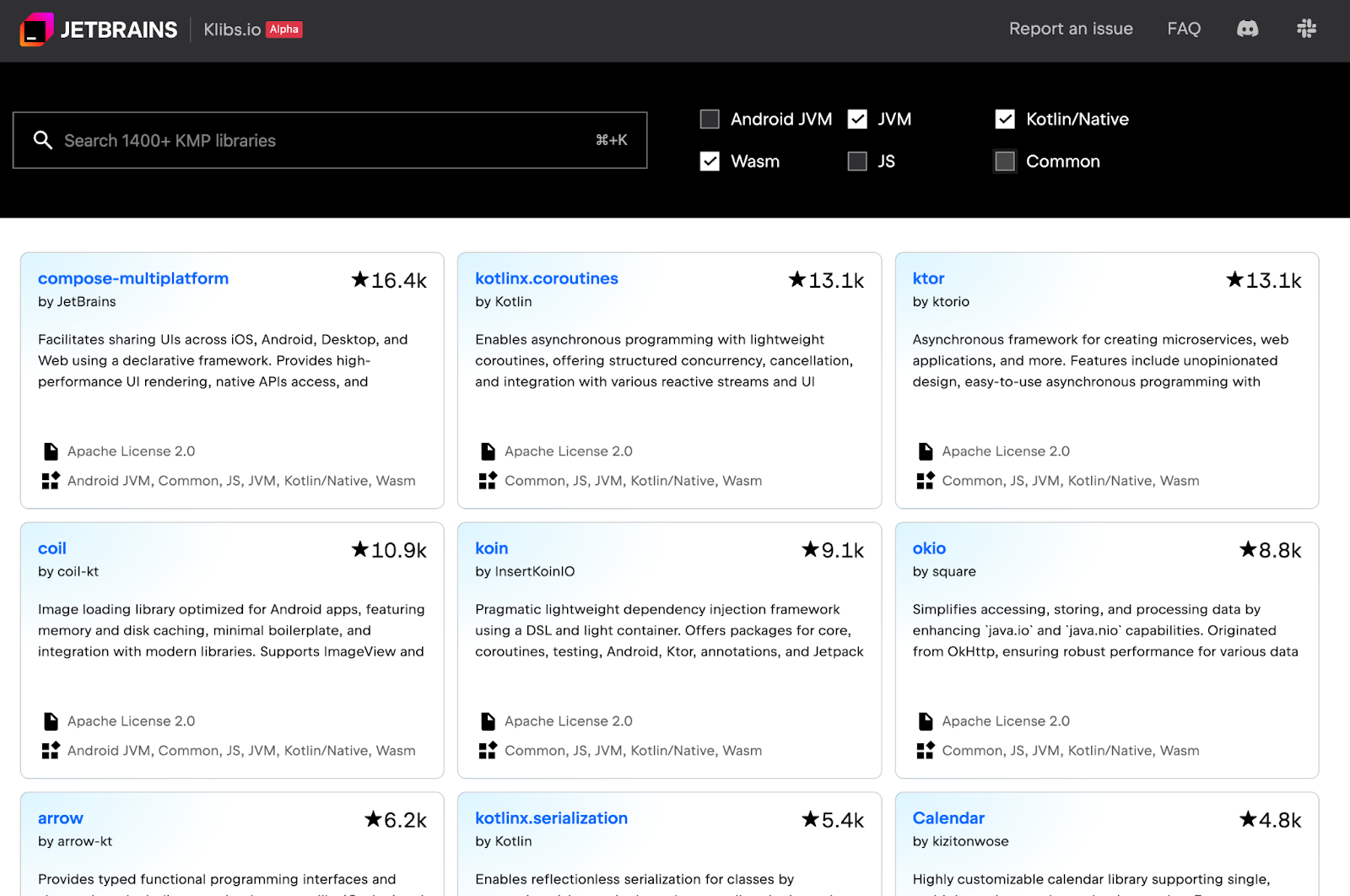Click the ⌘+K shortcut hint
Viewport: 1350px width, 896px height.
pyautogui.click(x=612, y=140)
